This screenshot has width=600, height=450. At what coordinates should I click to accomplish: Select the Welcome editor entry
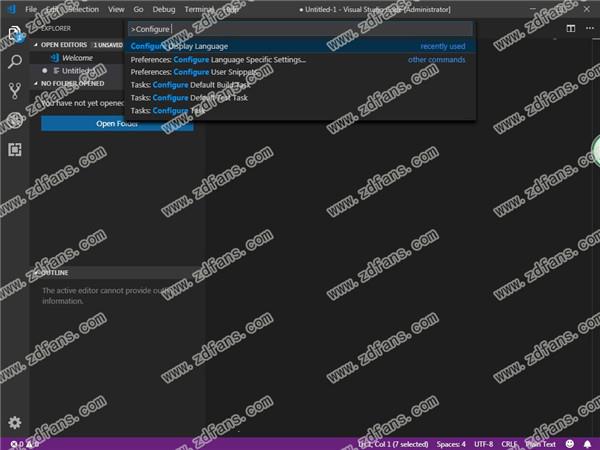click(x=77, y=58)
